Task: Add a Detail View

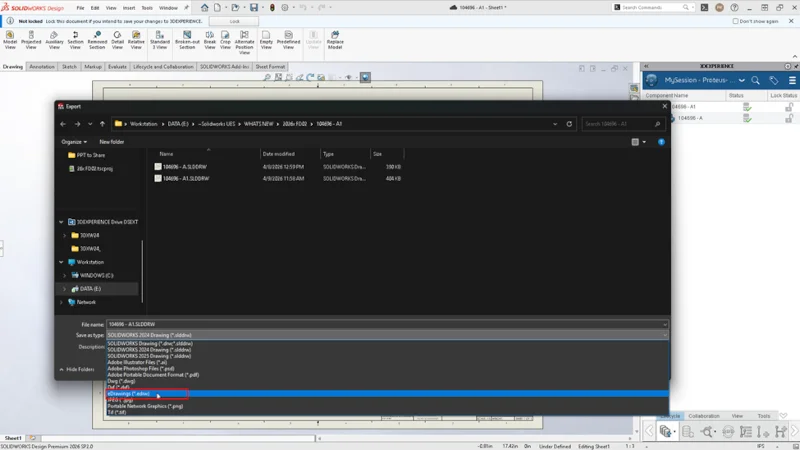Action: tap(117, 40)
